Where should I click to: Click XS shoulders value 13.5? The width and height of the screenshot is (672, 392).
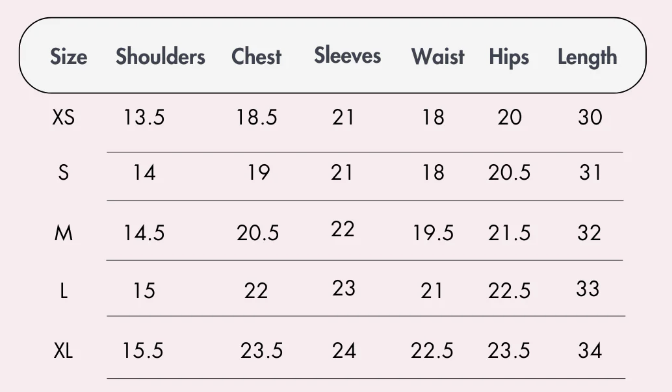[x=144, y=117]
